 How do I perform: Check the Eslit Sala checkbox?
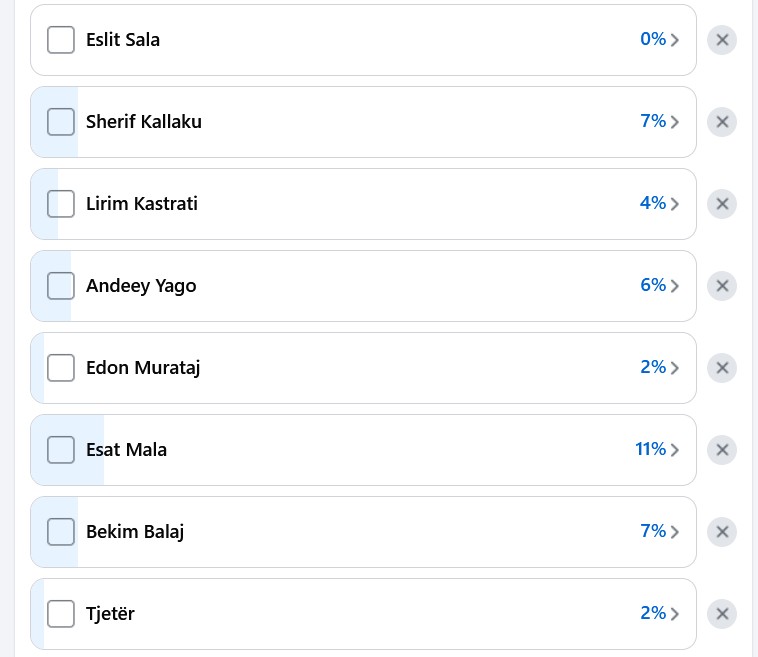(x=61, y=40)
